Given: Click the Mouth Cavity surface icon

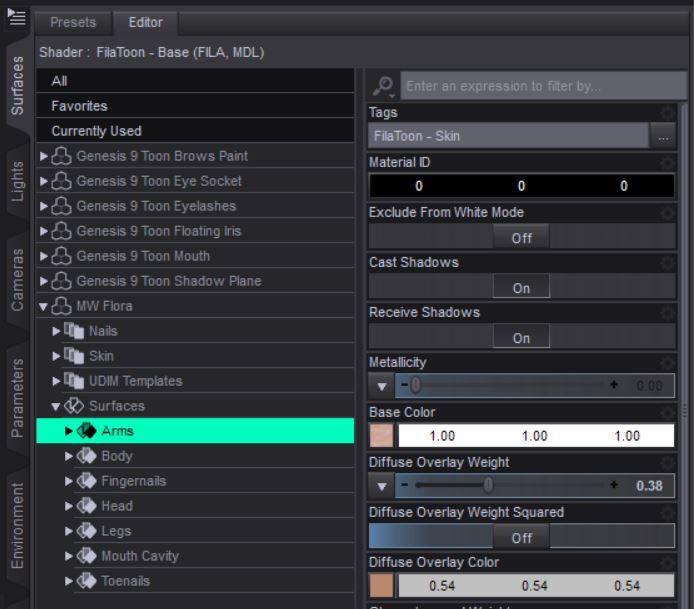Looking at the screenshot, I should [x=86, y=556].
